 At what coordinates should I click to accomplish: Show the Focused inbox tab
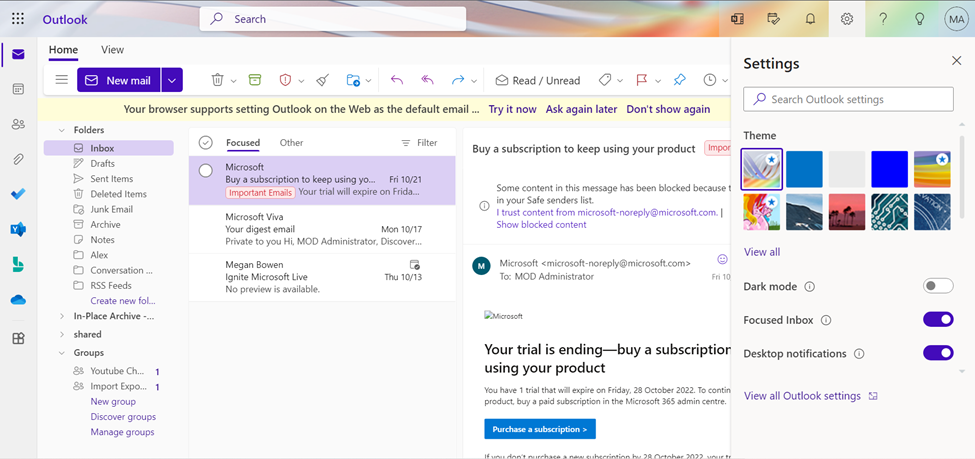pos(243,142)
